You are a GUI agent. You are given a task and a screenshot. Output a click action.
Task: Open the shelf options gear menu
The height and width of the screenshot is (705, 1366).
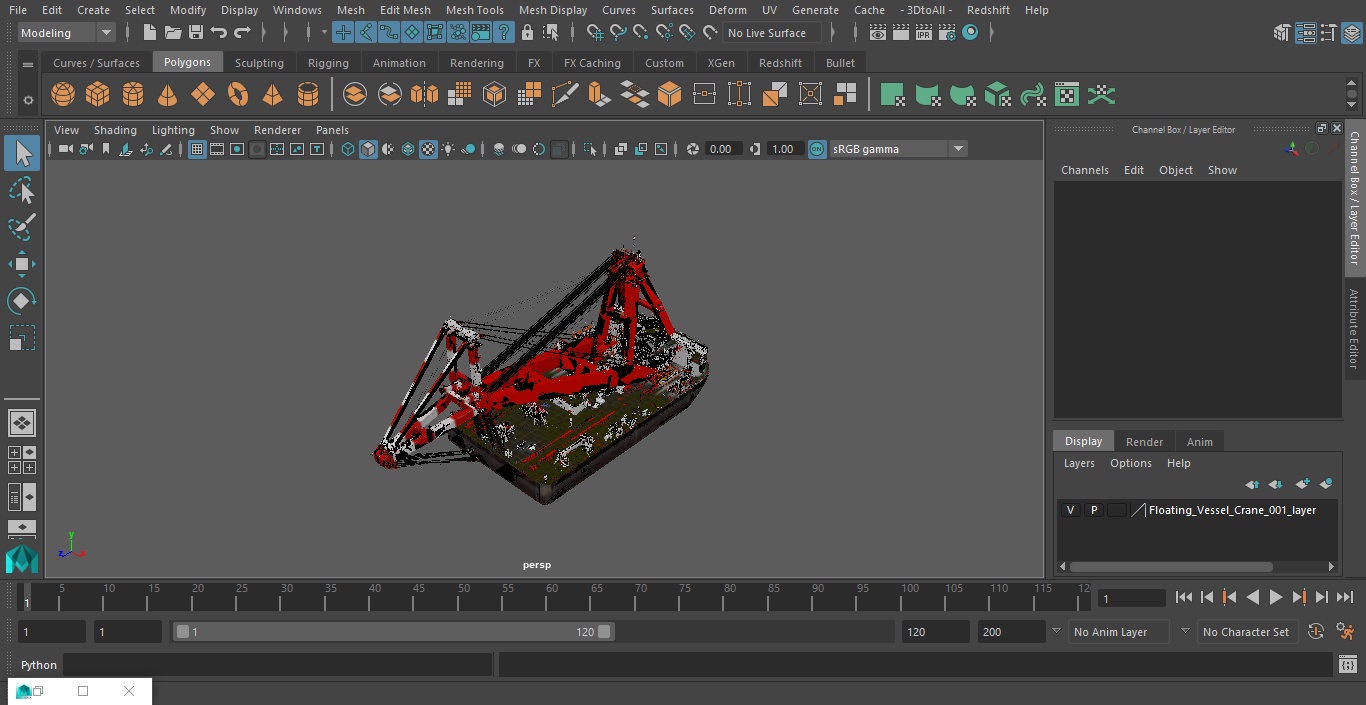point(28,100)
